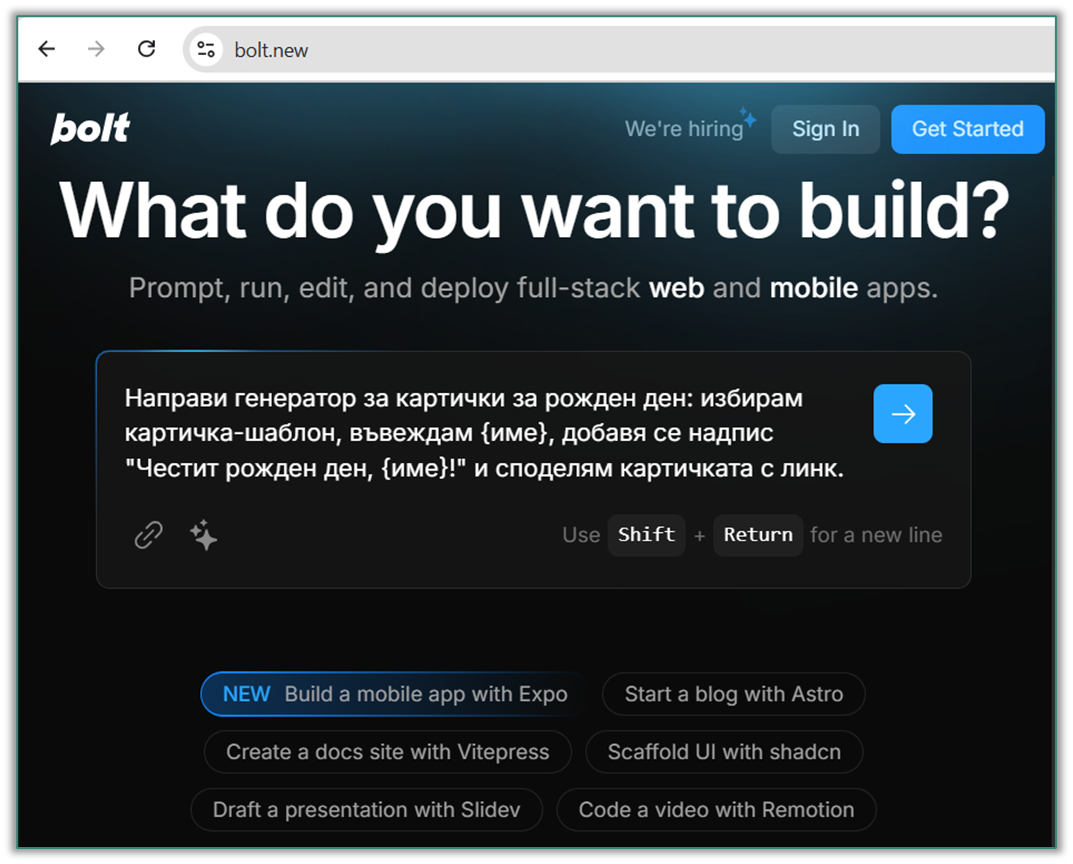The width and height of the screenshot is (1073, 864).
Task: Click the bolt logo
Action: click(x=89, y=128)
